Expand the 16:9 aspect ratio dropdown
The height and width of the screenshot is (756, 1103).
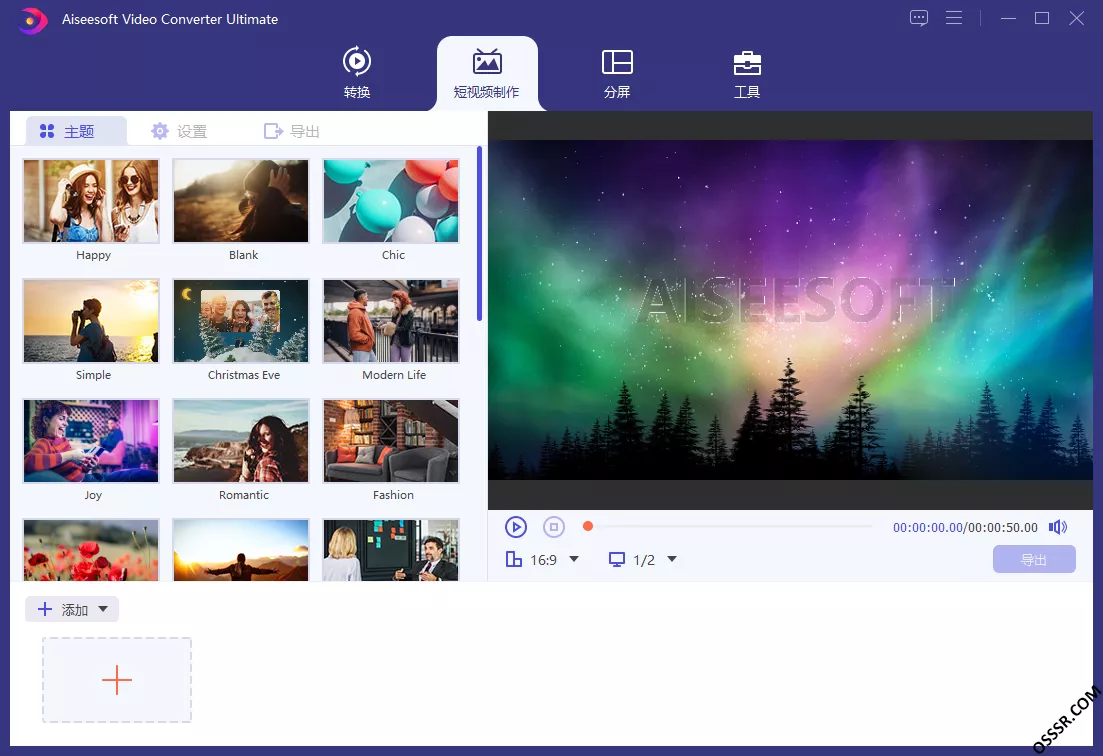tap(574, 559)
